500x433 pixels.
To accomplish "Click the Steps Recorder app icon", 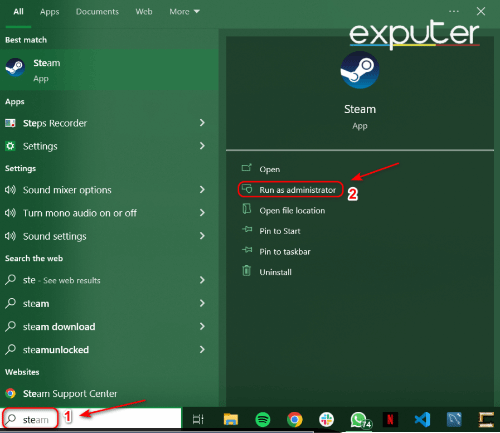I will pos(10,123).
